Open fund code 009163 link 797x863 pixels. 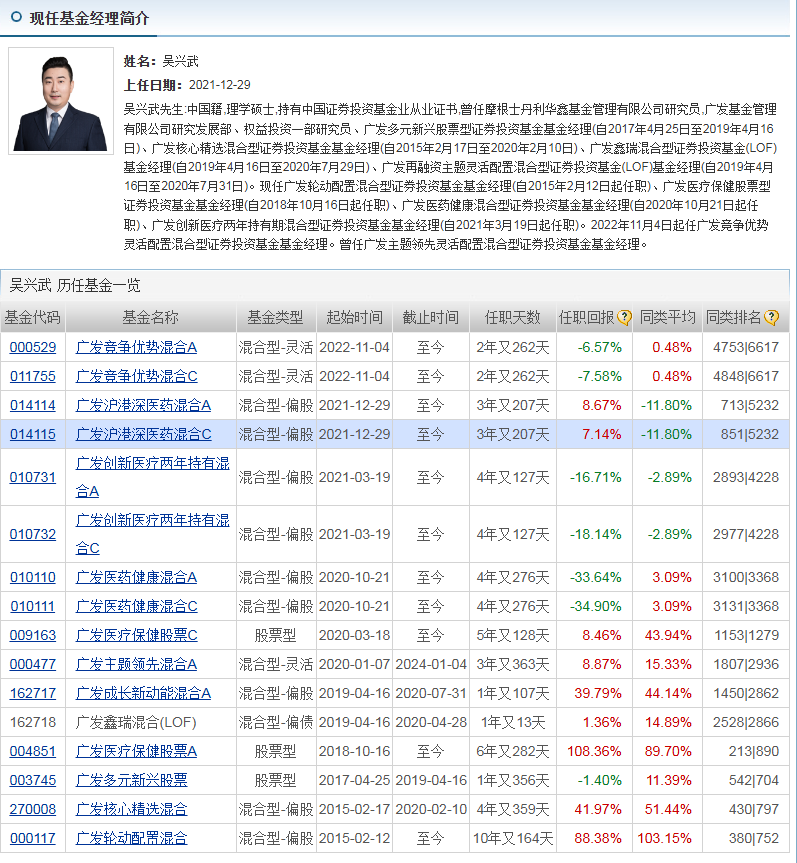[x=33, y=635]
